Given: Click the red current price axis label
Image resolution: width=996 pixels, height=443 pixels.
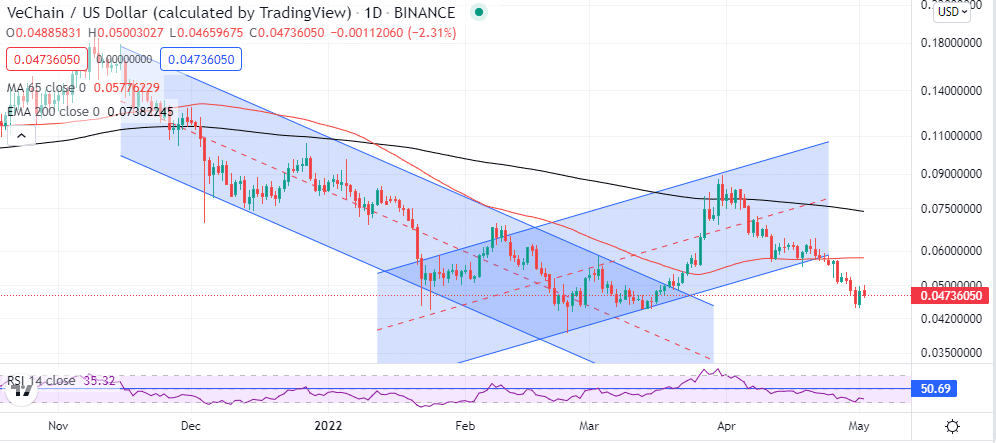Looking at the screenshot, I should [948, 296].
